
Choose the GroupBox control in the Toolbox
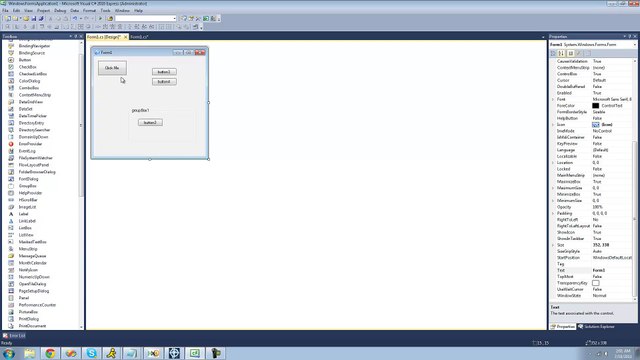[x=27, y=186]
